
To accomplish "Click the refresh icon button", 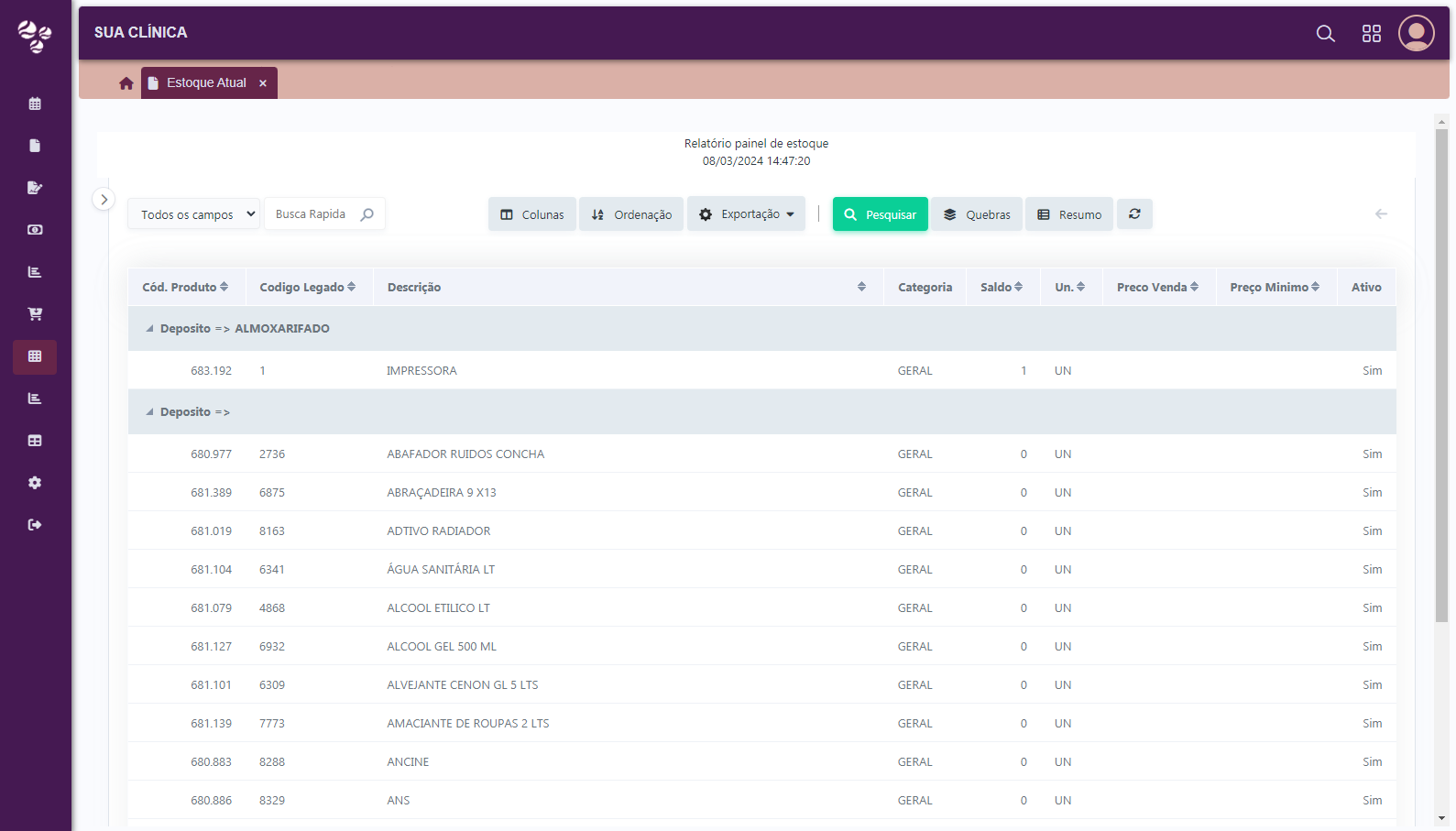I will (x=1134, y=214).
